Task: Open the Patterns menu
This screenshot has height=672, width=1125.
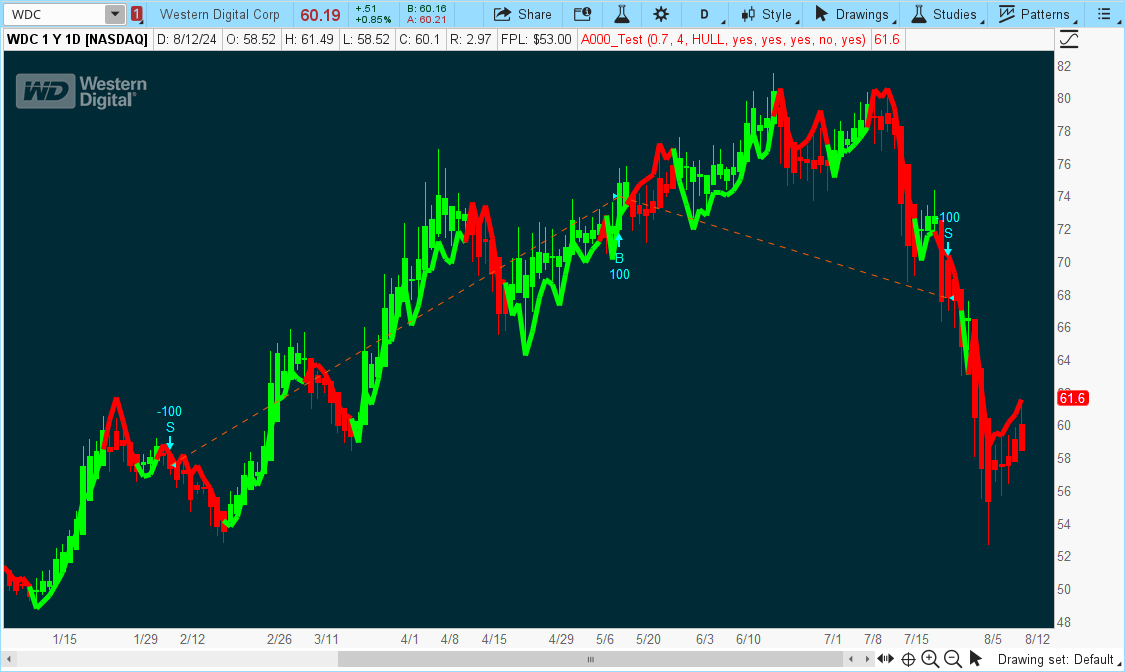Action: click(1036, 14)
